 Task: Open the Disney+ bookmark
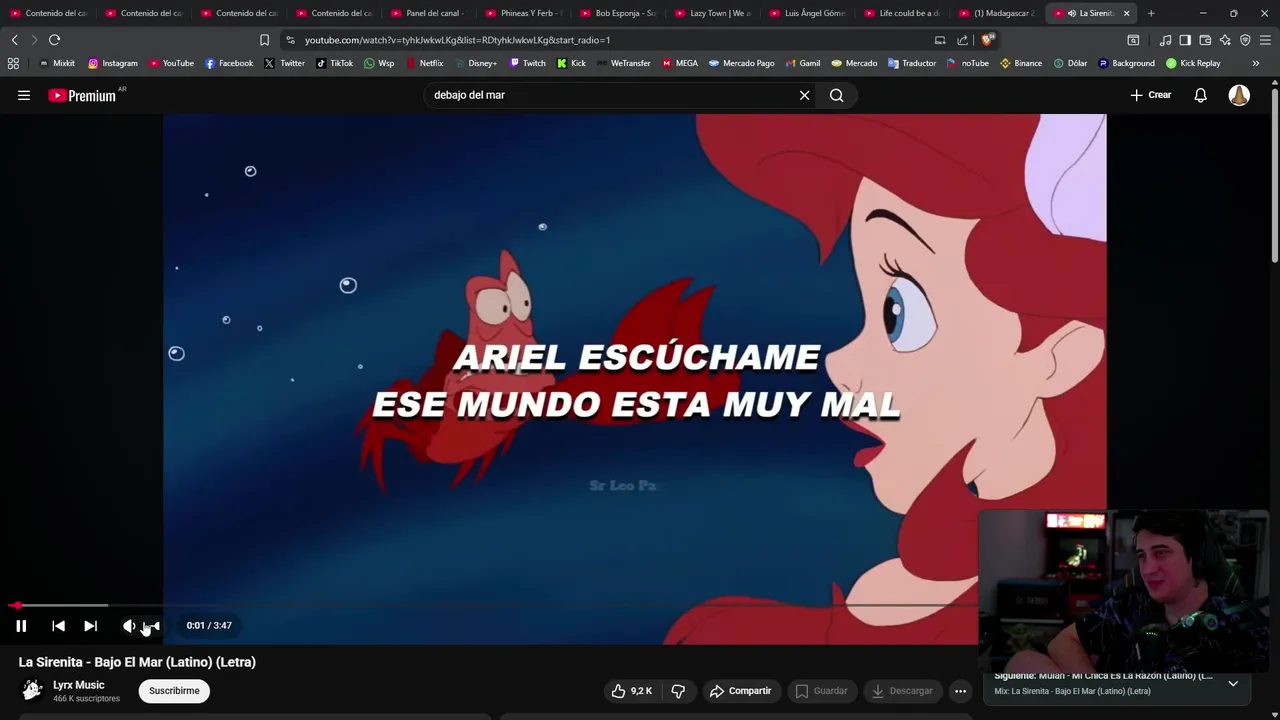point(475,63)
